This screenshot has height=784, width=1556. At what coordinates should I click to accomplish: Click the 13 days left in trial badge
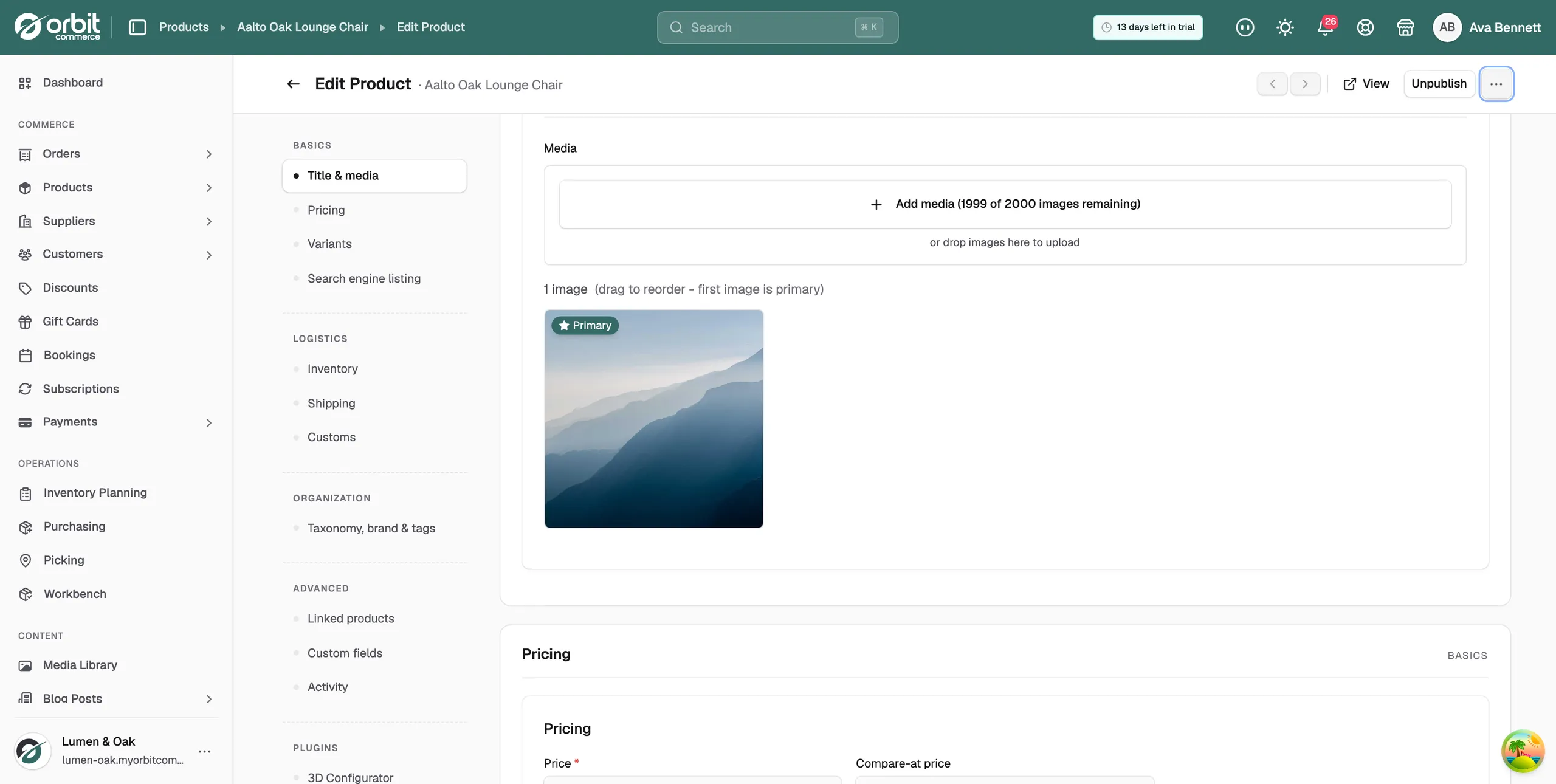click(1148, 27)
